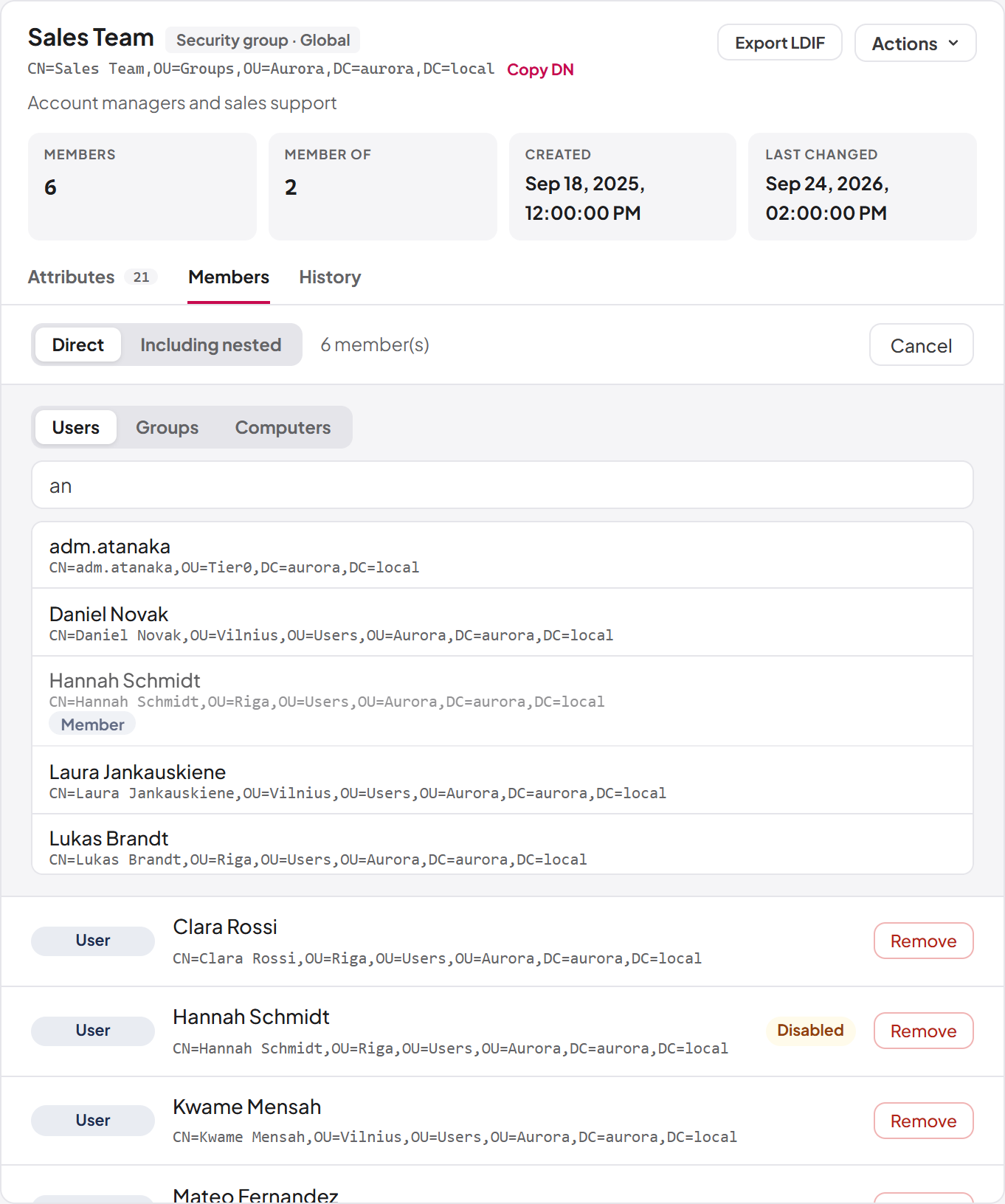Image resolution: width=1005 pixels, height=1204 pixels.
Task: Remove Kwame Mensah from the group
Action: [923, 1121]
